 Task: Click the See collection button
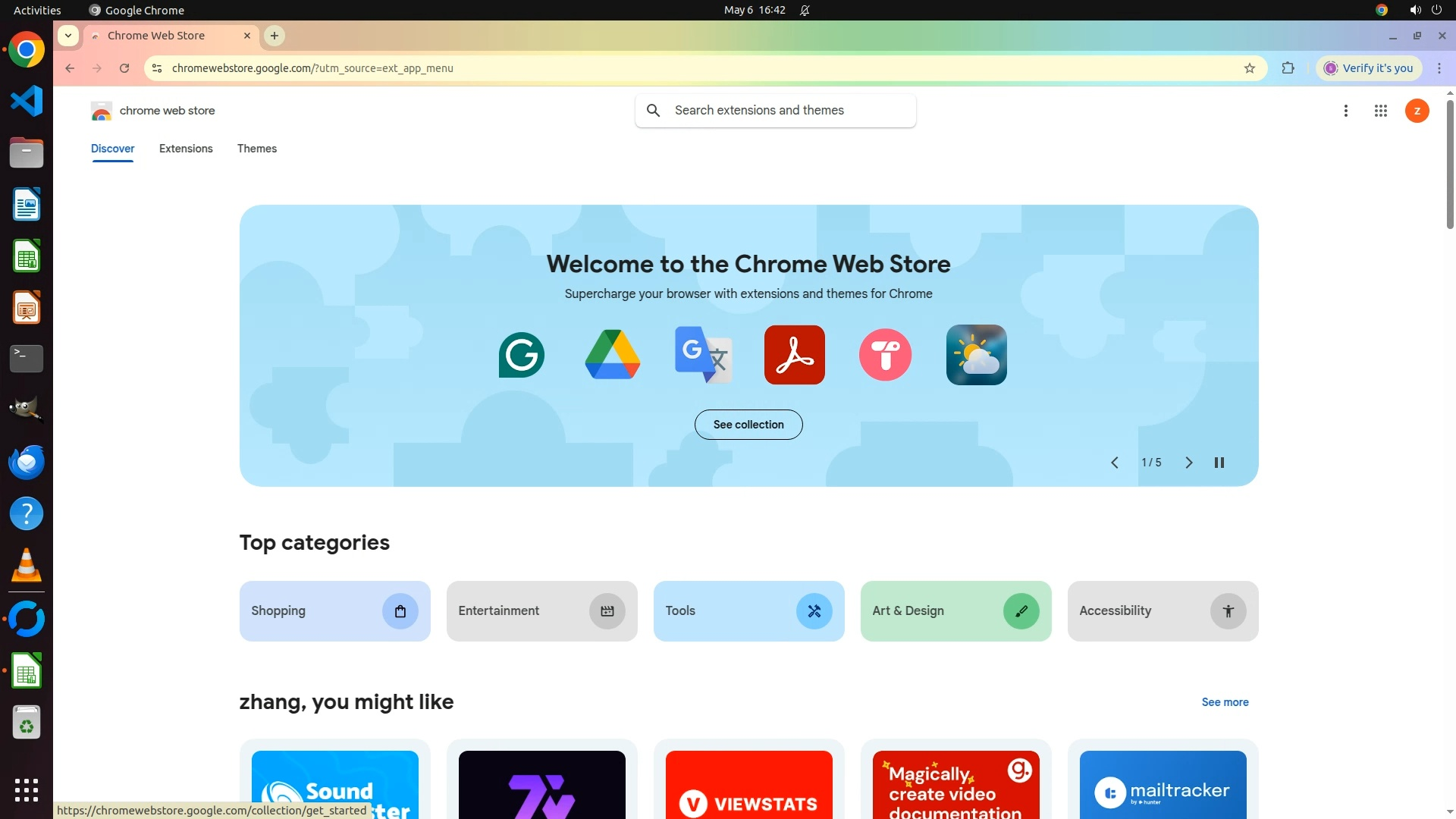click(748, 425)
